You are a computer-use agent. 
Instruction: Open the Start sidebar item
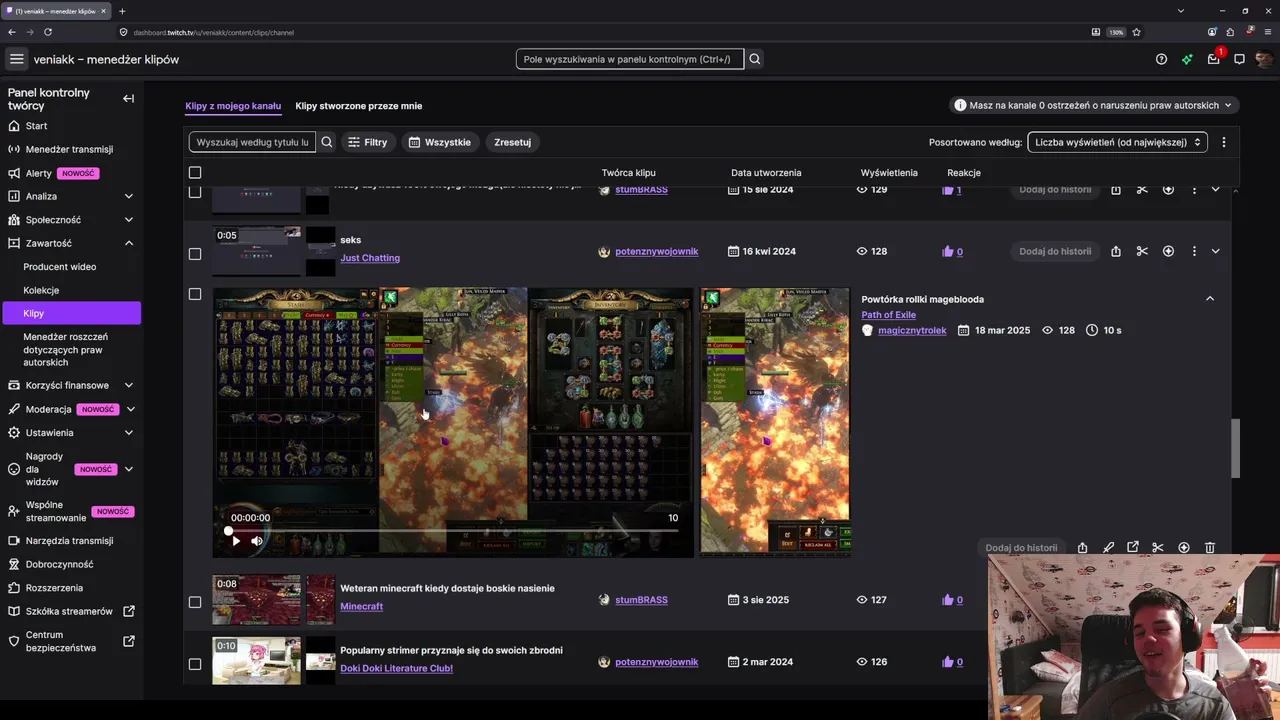pos(37,126)
